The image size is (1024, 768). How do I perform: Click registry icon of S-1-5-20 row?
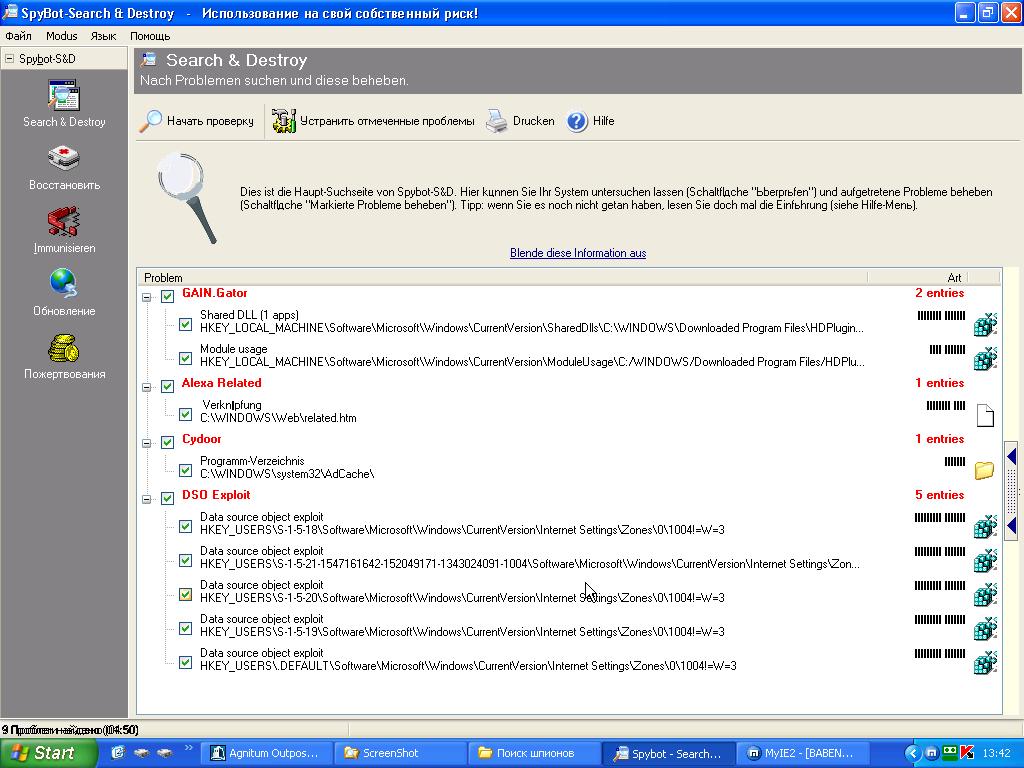pos(985,594)
